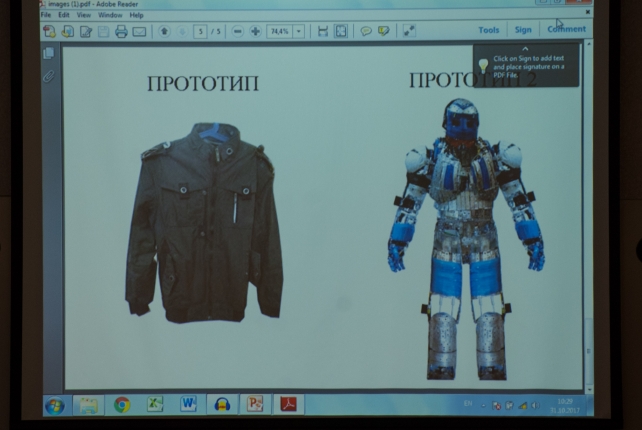
Task: Open PowerPoint from the taskbar
Action: pos(255,404)
